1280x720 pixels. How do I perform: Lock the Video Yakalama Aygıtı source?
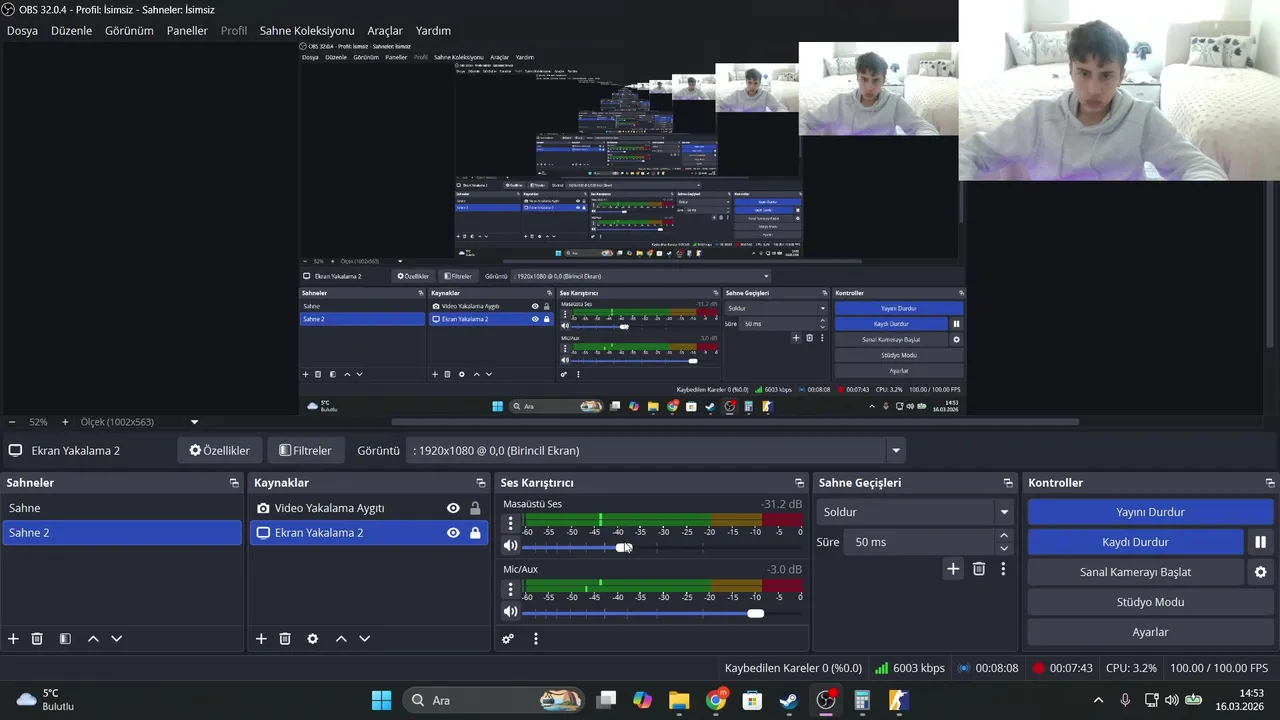tap(475, 508)
